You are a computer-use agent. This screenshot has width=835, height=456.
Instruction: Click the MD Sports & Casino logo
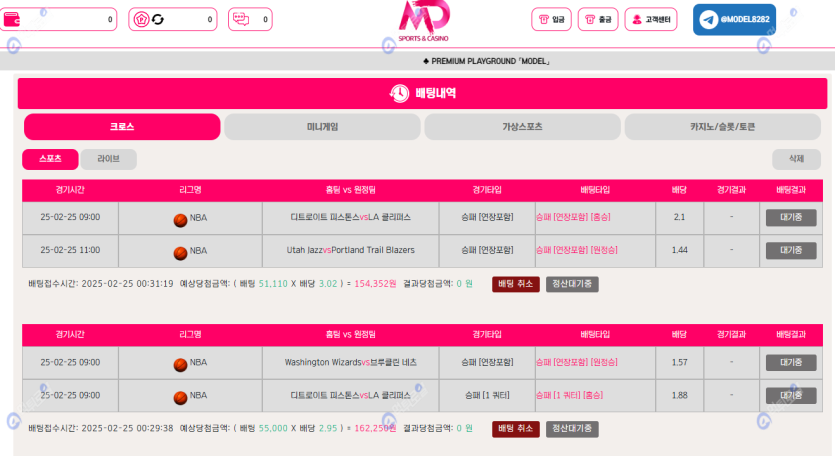[423, 20]
